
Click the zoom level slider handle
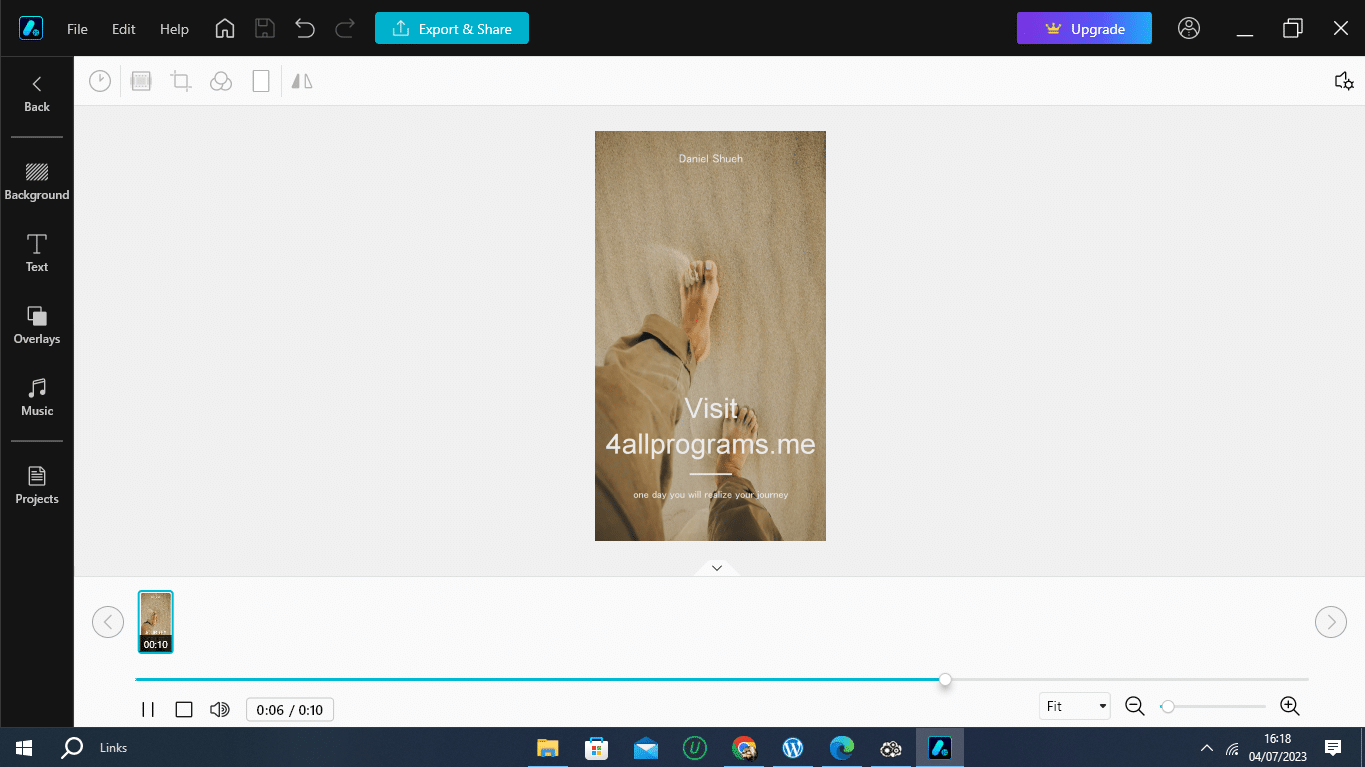pyautogui.click(x=1167, y=706)
